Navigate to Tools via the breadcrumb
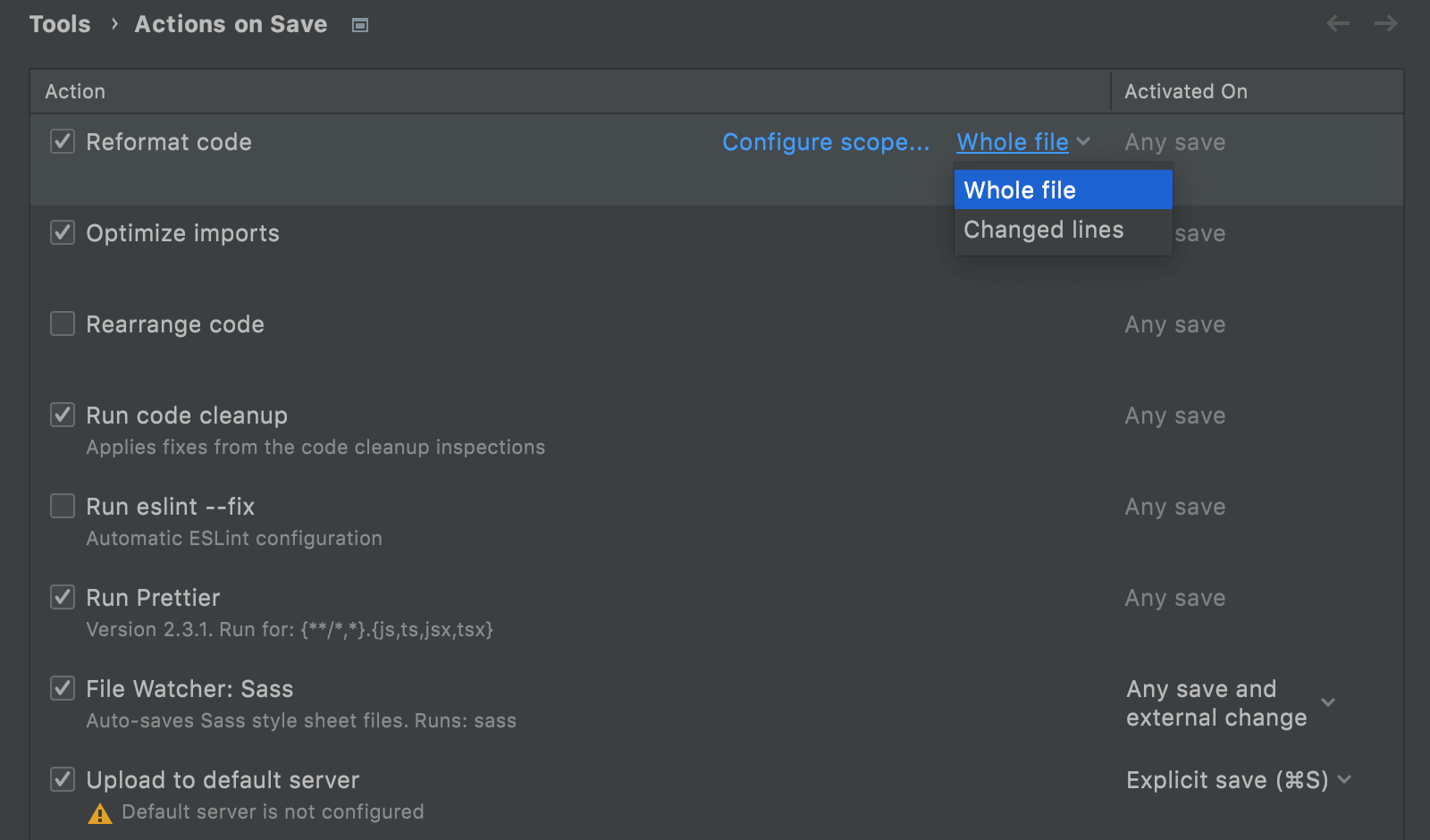The image size is (1430, 840). coord(59,23)
